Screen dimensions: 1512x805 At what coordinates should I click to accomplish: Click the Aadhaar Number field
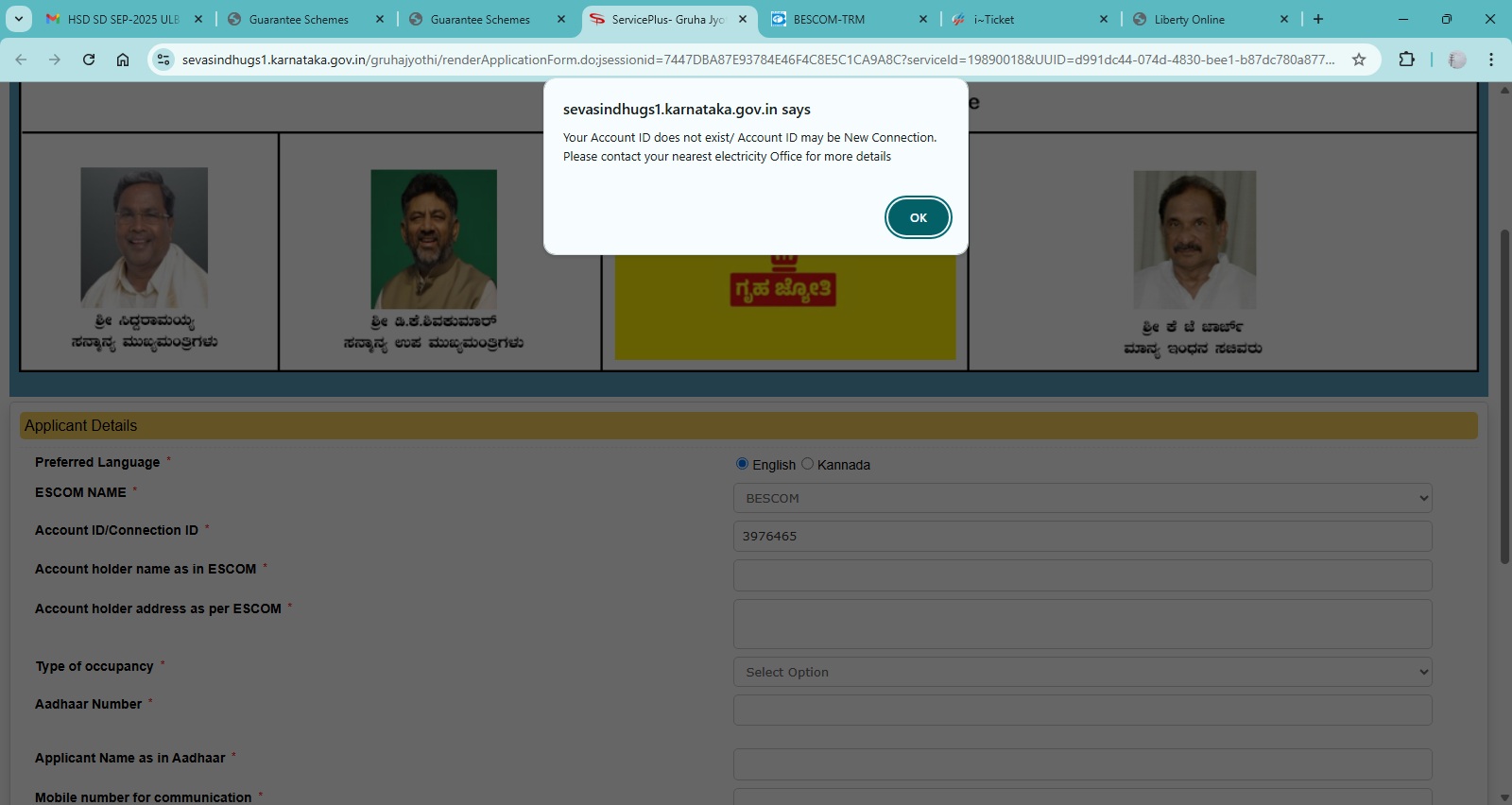(1082, 710)
